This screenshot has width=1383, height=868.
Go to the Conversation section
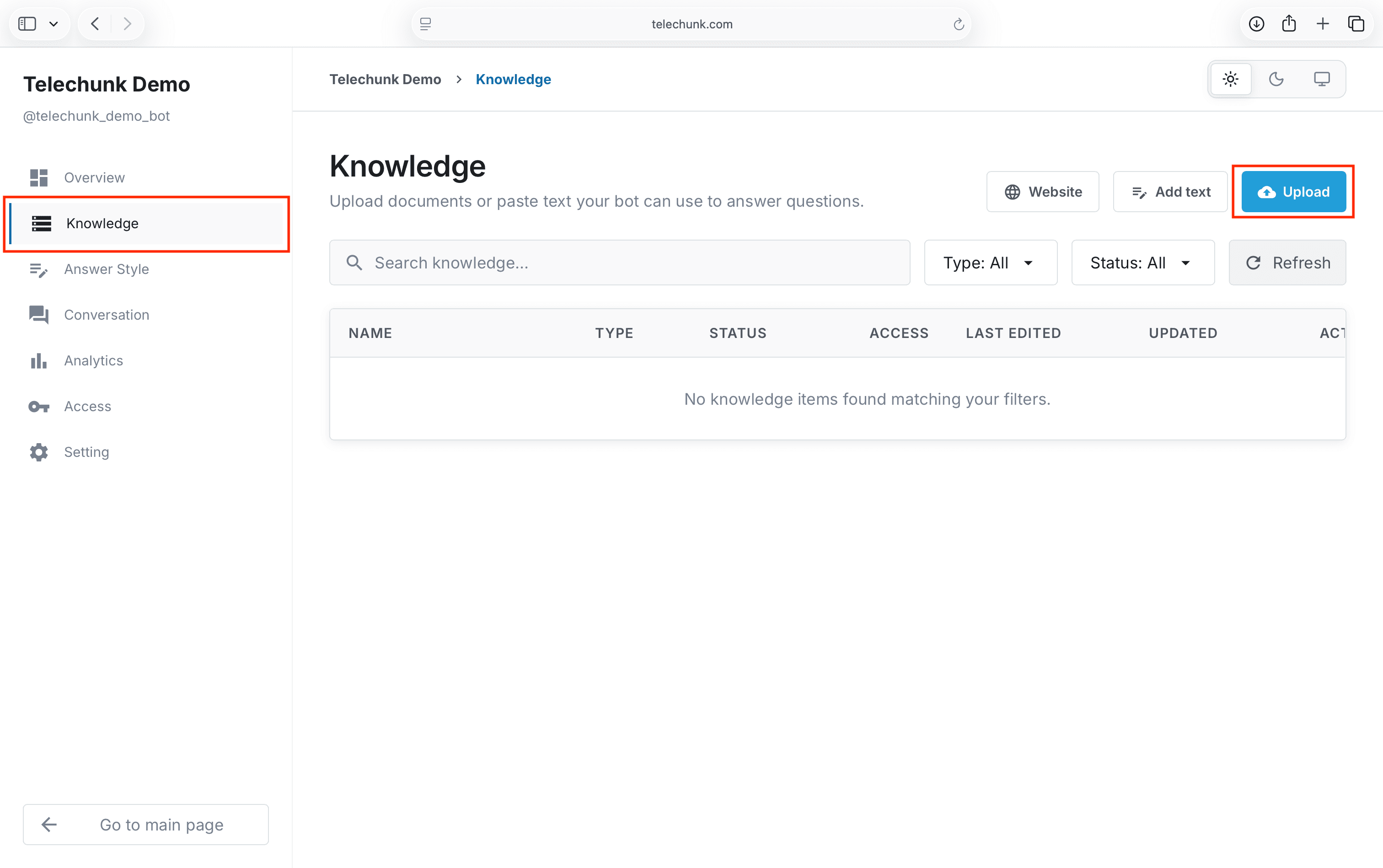(x=146, y=315)
